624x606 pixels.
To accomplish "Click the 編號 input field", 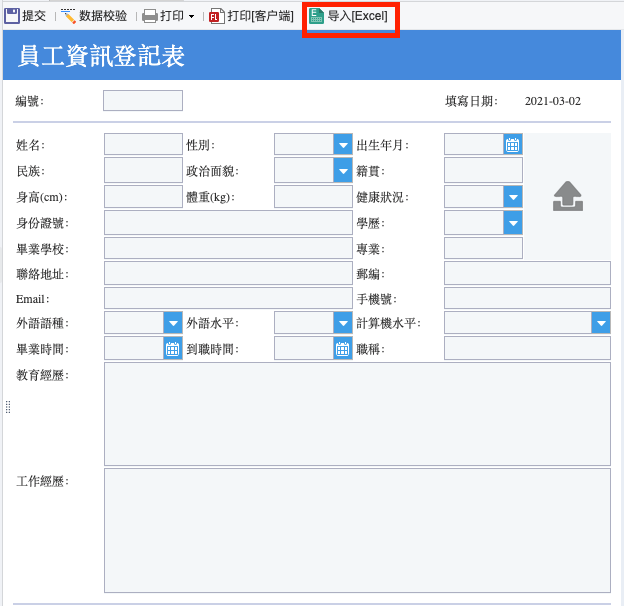I will click(143, 101).
